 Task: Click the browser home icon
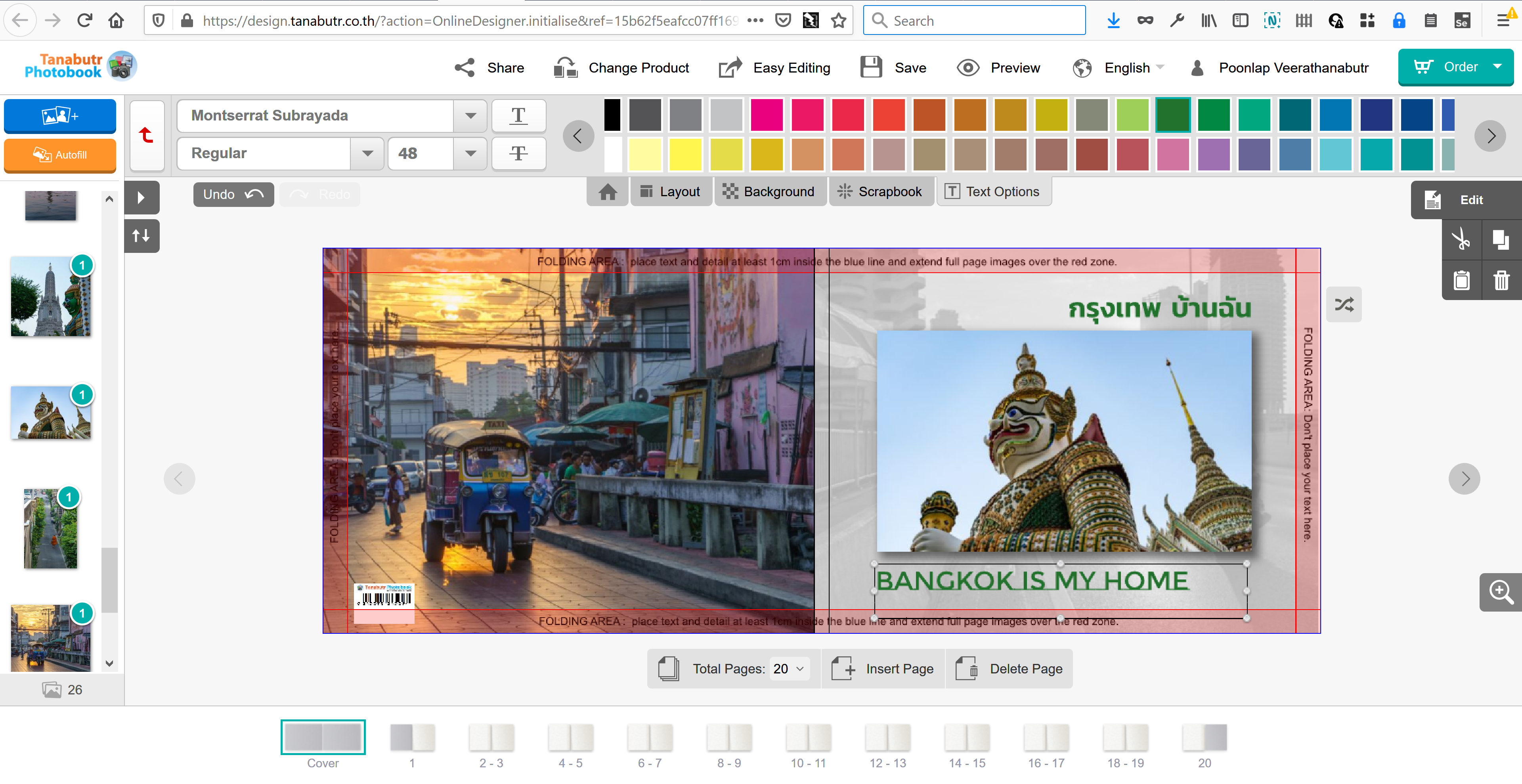[117, 21]
